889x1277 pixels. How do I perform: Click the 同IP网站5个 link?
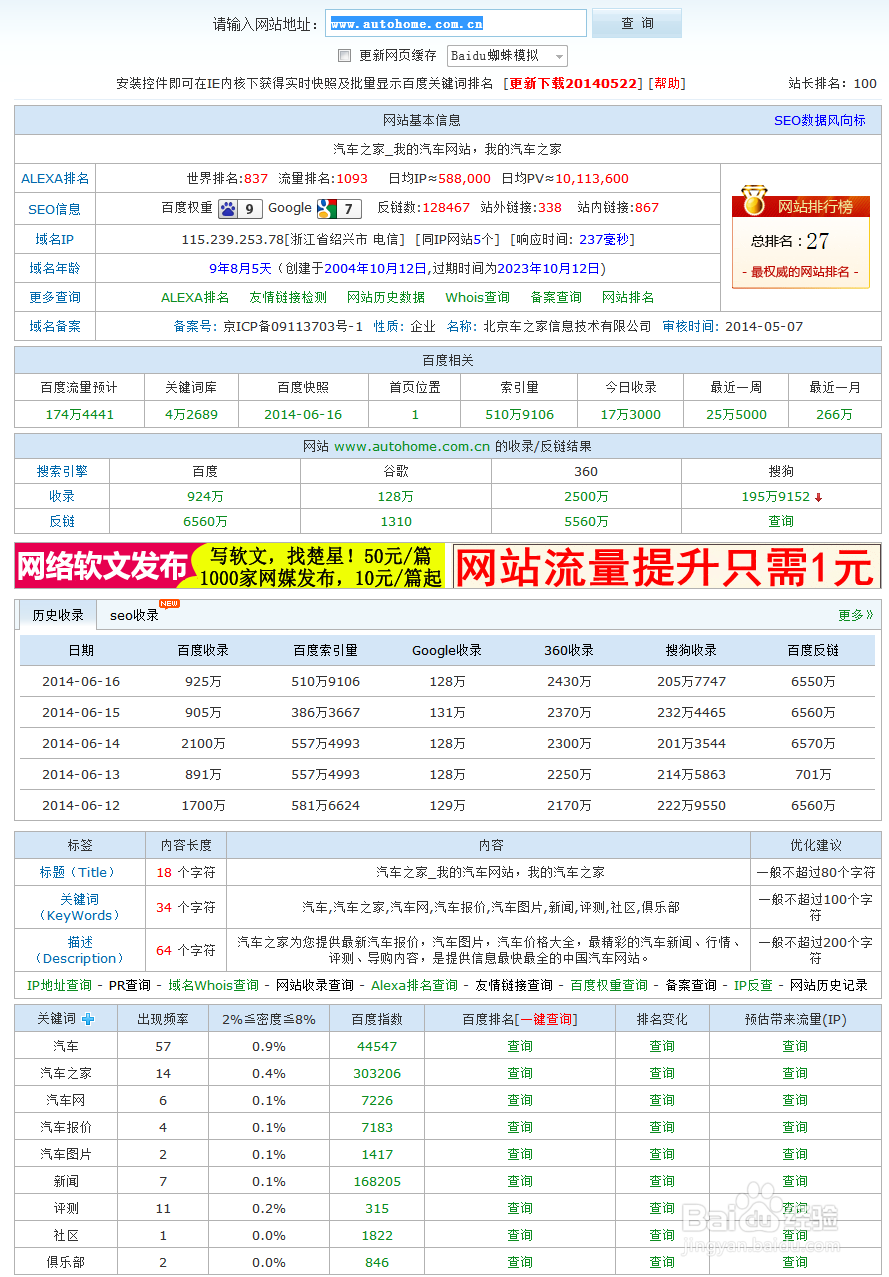pyautogui.click(x=456, y=239)
